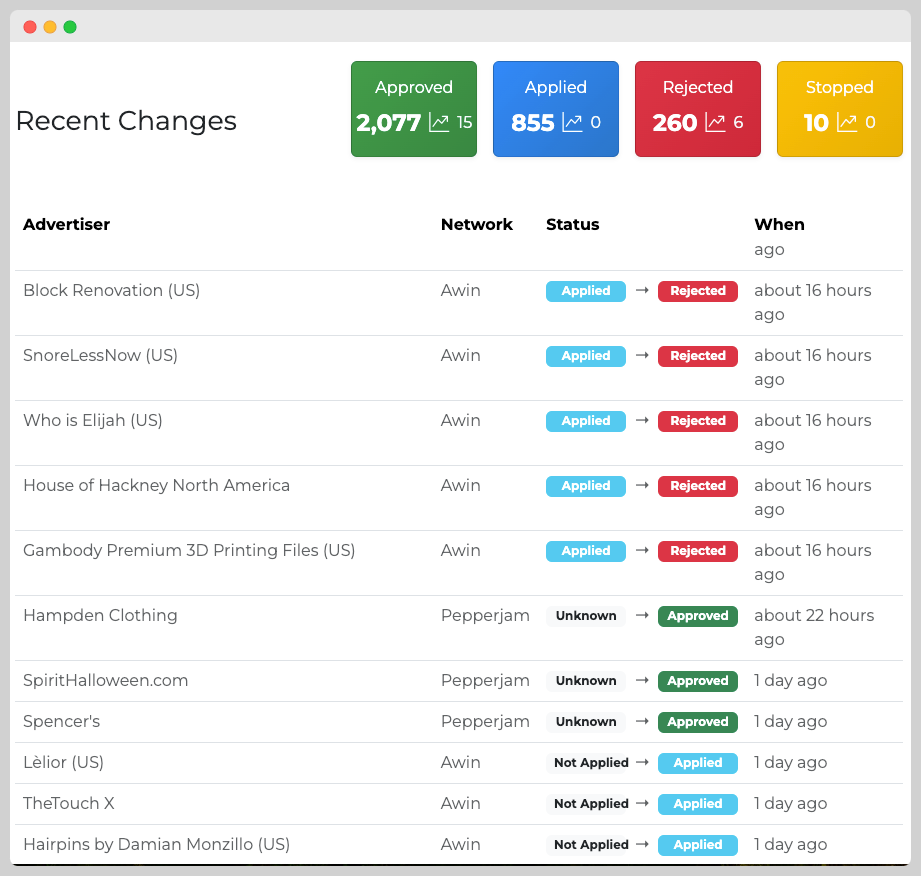Image resolution: width=921 pixels, height=876 pixels.
Task: Click Awin network in Block Renovation row
Action: click(460, 290)
